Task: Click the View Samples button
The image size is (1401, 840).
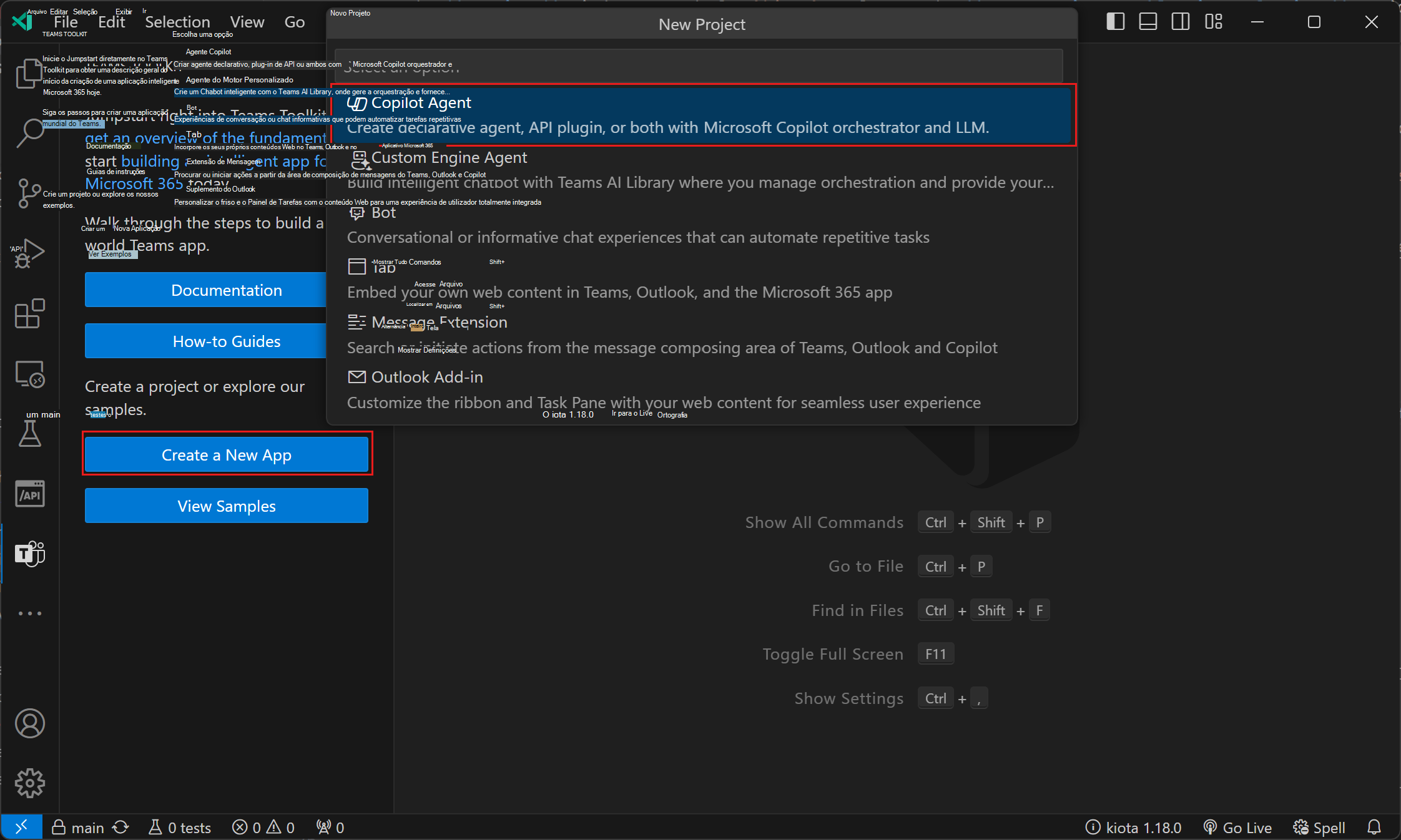Action: coord(226,505)
